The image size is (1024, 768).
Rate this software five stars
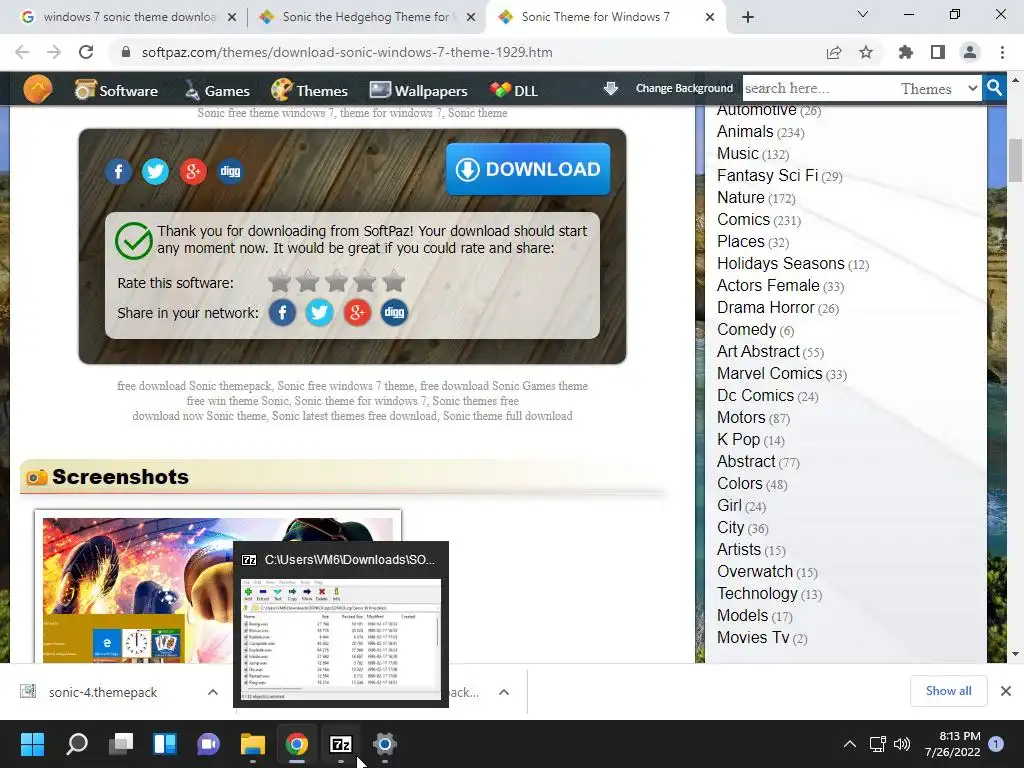393,281
